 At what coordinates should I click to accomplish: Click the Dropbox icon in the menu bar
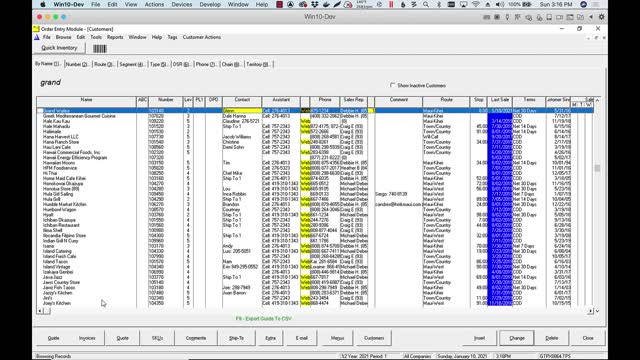pyautogui.click(x=315, y=4)
